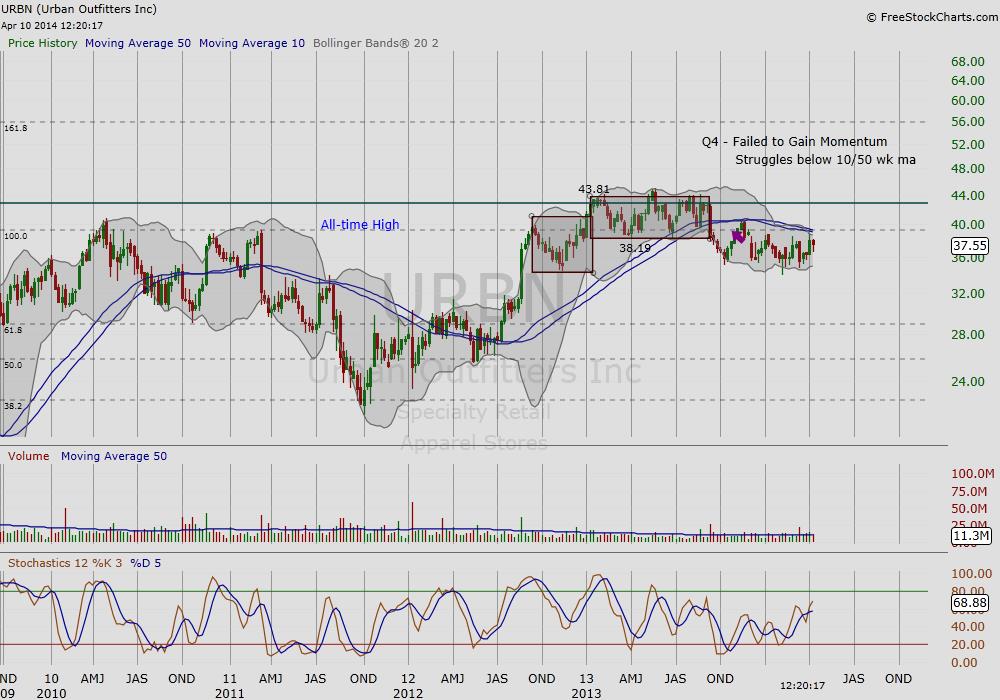The image size is (1000, 700).
Task: Select 28.00 on the price axis
Action: pos(967,334)
